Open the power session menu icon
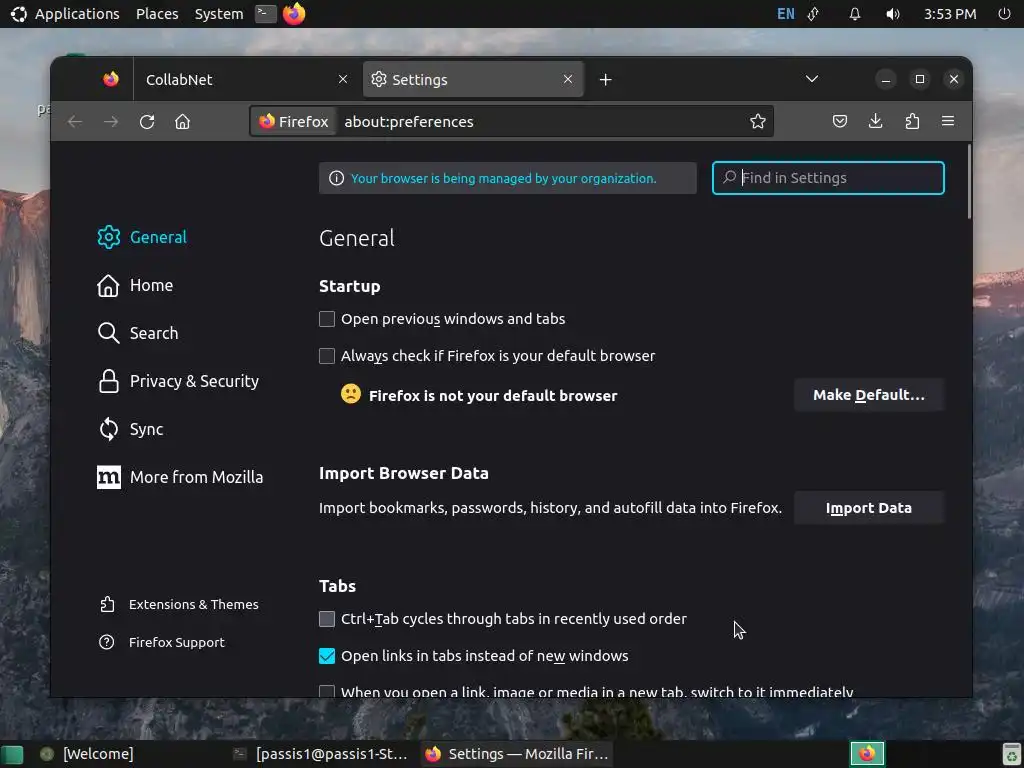Image resolution: width=1024 pixels, height=768 pixels. [x=1004, y=14]
